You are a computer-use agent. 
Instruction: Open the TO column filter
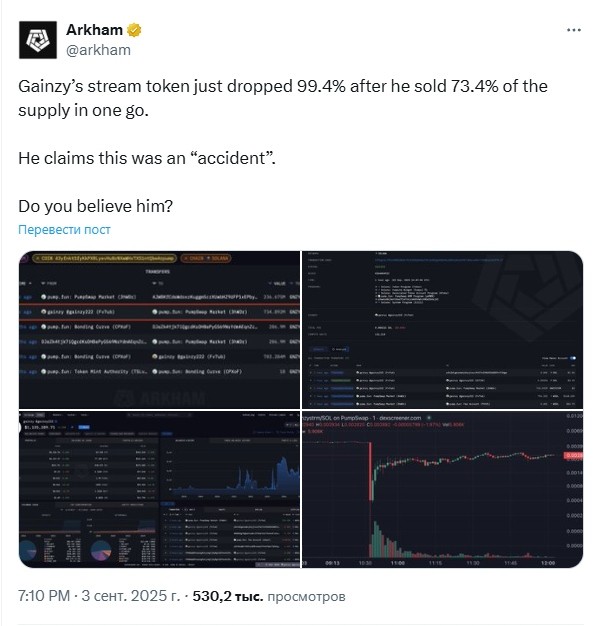click(x=155, y=283)
